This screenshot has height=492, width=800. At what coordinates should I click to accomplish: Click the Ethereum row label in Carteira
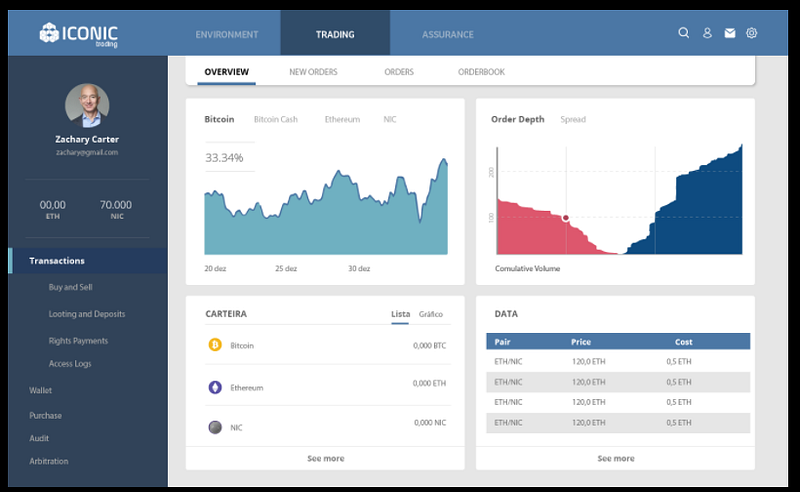[247, 388]
